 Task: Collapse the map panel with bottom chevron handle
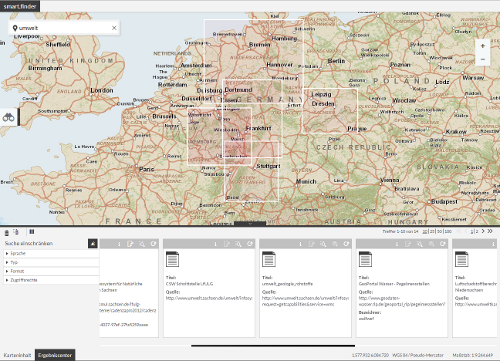coord(250,224)
